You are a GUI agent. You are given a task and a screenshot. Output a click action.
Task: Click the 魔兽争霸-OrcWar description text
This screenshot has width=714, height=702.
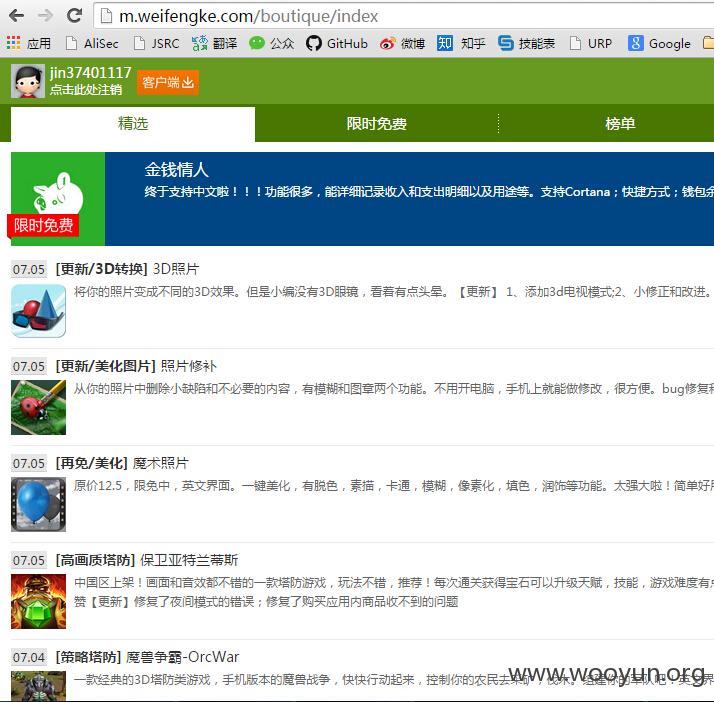click(394, 680)
